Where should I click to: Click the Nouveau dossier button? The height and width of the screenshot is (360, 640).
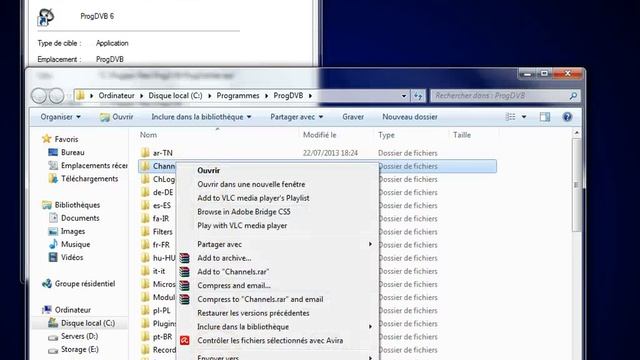click(x=410, y=117)
